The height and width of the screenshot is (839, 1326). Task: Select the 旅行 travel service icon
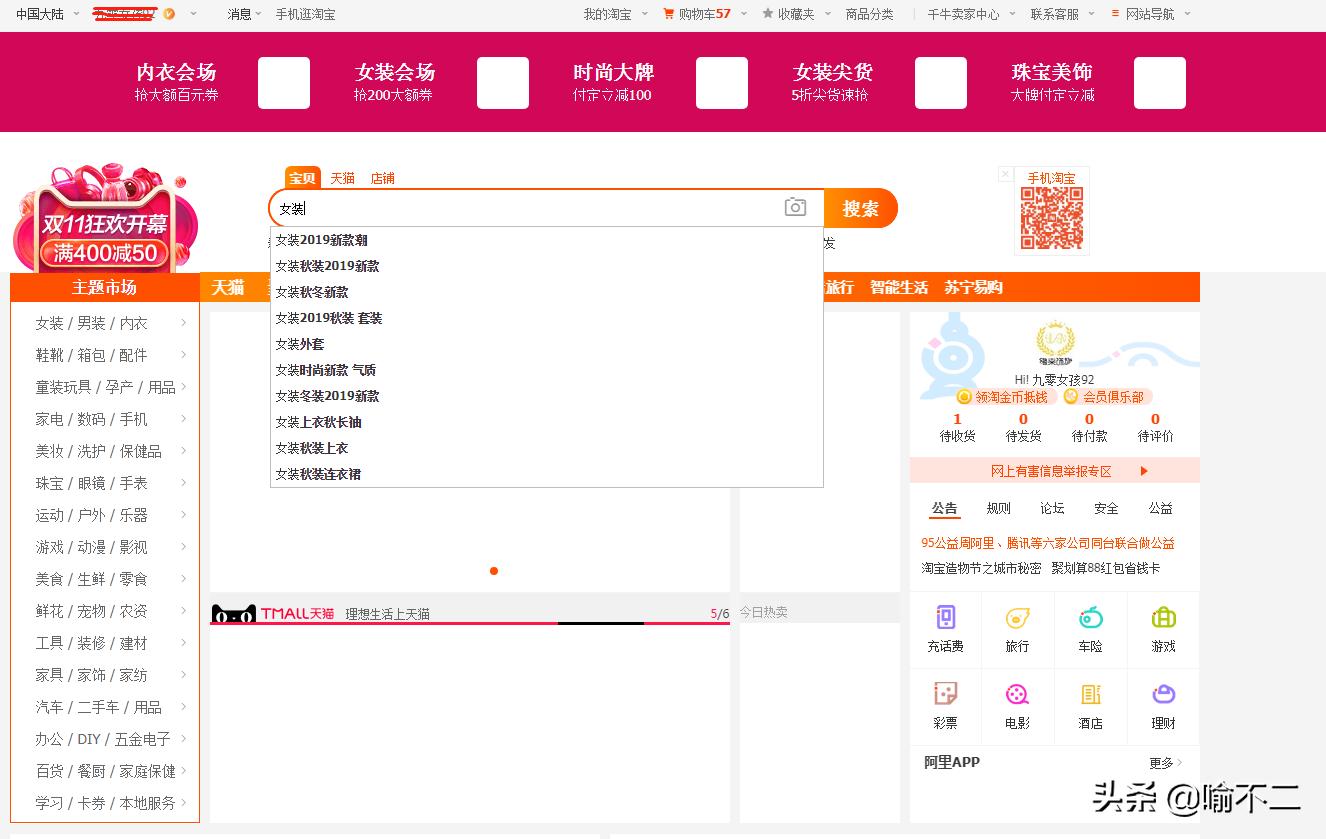[x=1017, y=629]
